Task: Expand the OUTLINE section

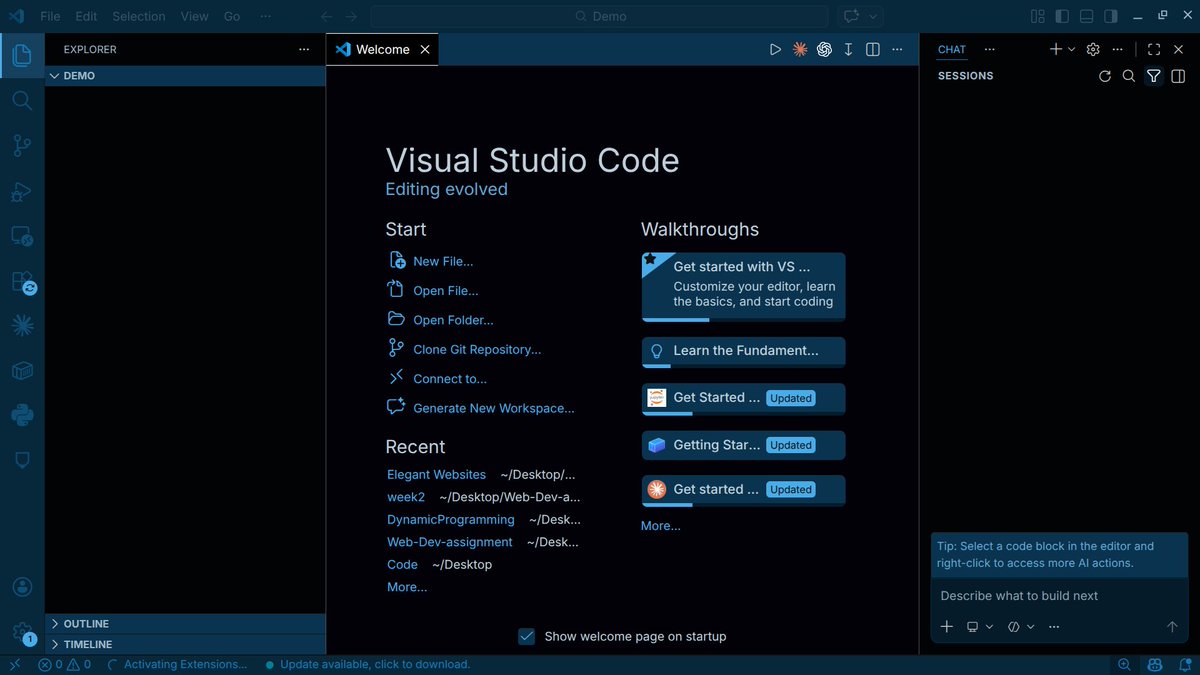Action: pos(185,623)
